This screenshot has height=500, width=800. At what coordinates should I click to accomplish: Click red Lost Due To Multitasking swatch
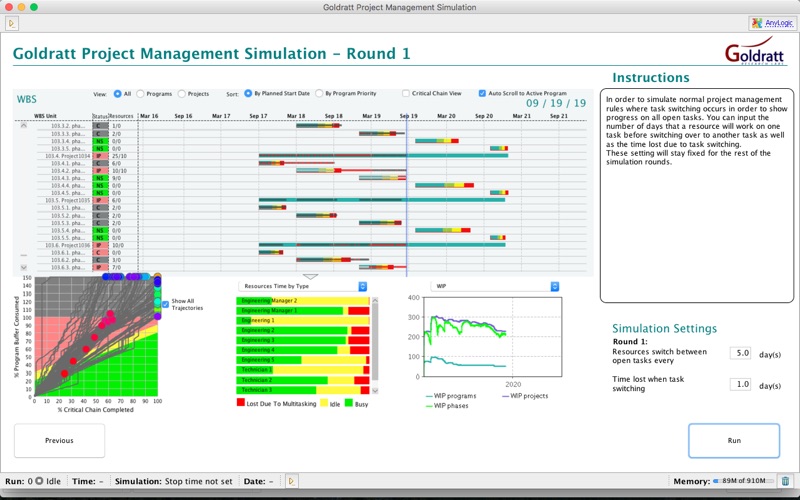pos(241,403)
